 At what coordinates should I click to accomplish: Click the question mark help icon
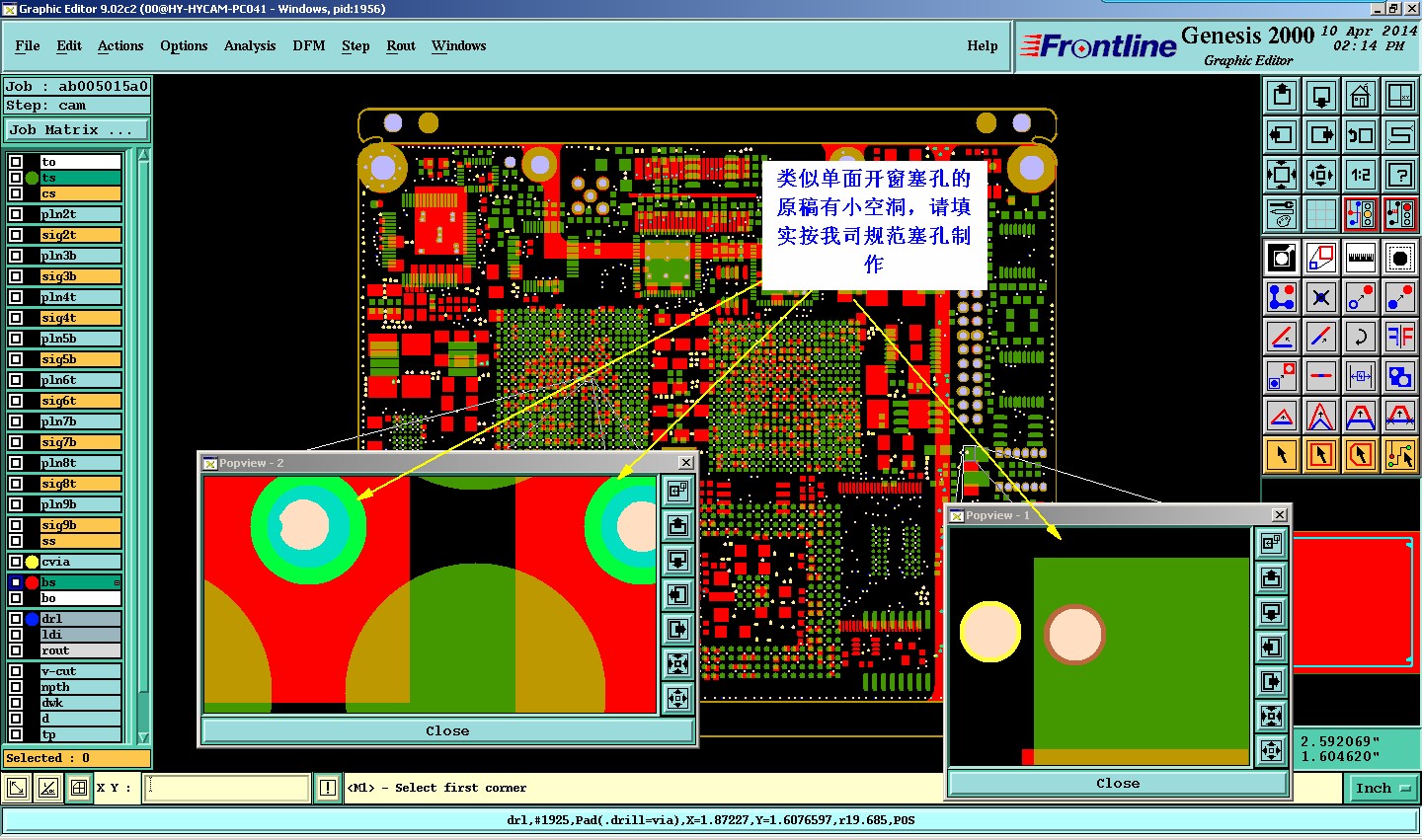click(x=1400, y=175)
